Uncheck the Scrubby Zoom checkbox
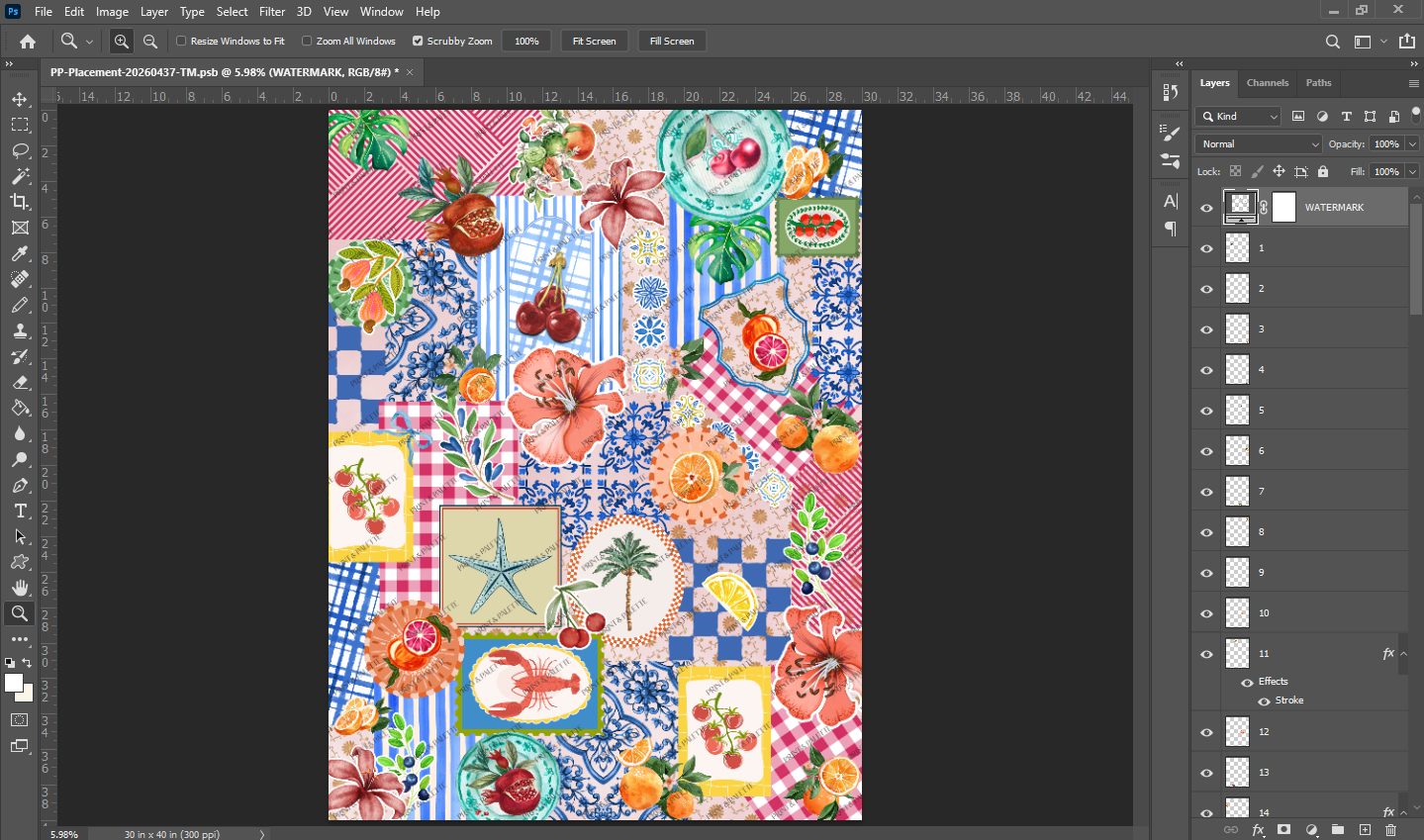The height and width of the screenshot is (840, 1424). tap(418, 42)
